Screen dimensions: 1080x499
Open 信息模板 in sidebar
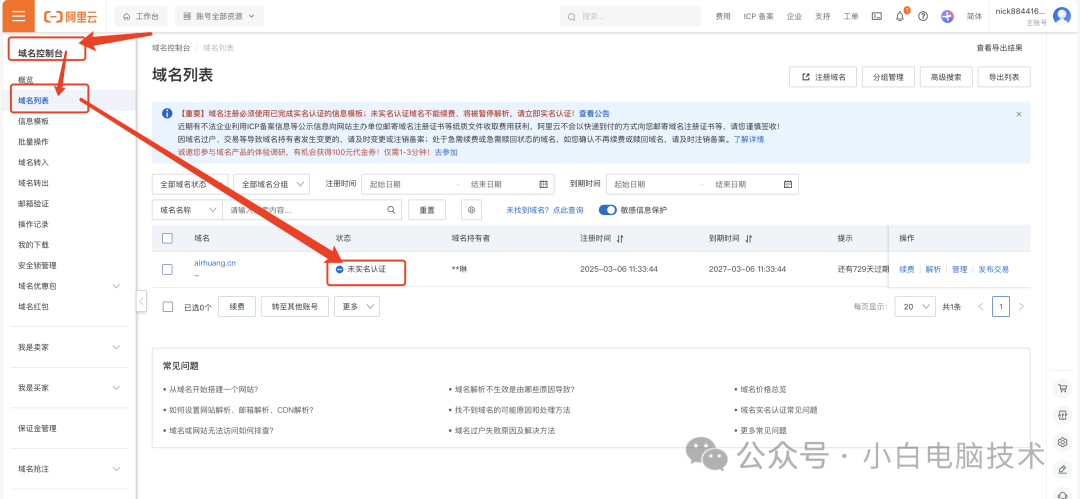(x=33, y=121)
